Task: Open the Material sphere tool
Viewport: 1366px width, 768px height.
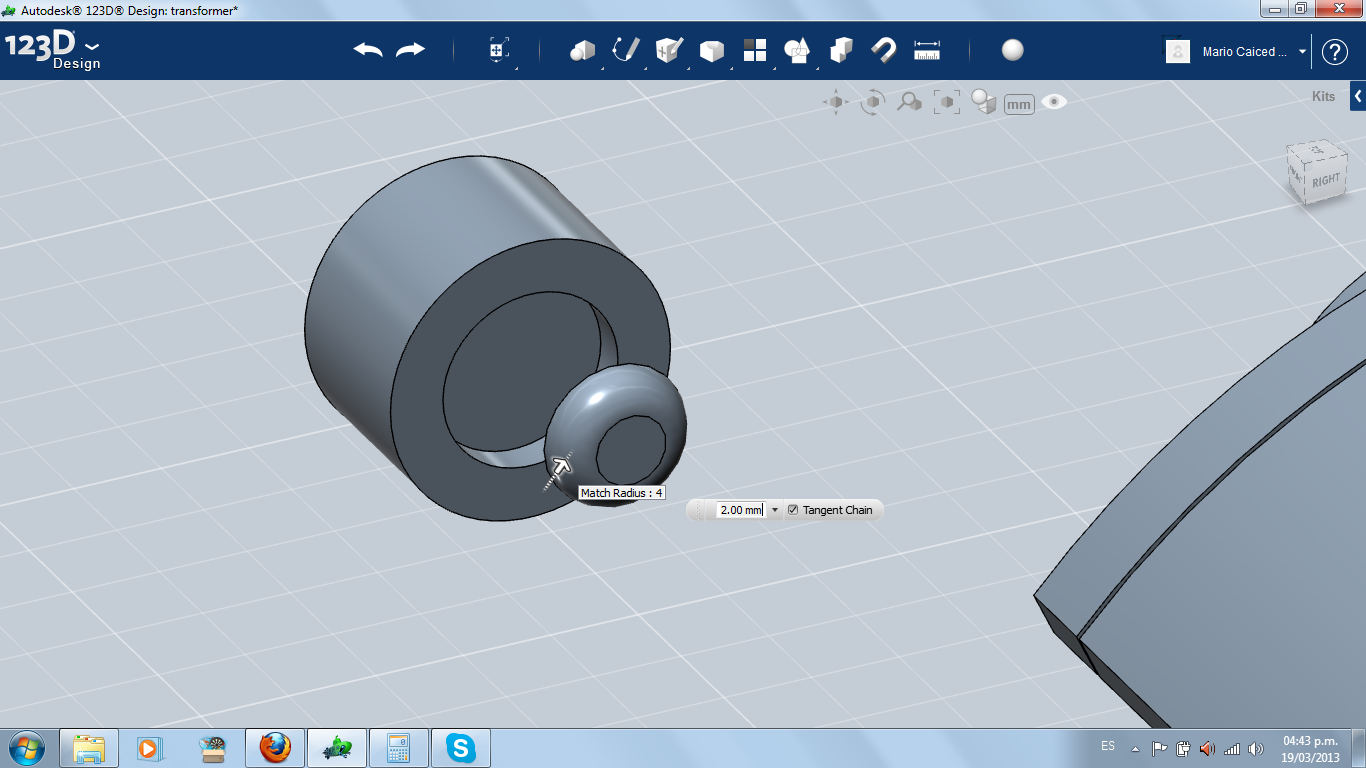Action: click(1013, 50)
